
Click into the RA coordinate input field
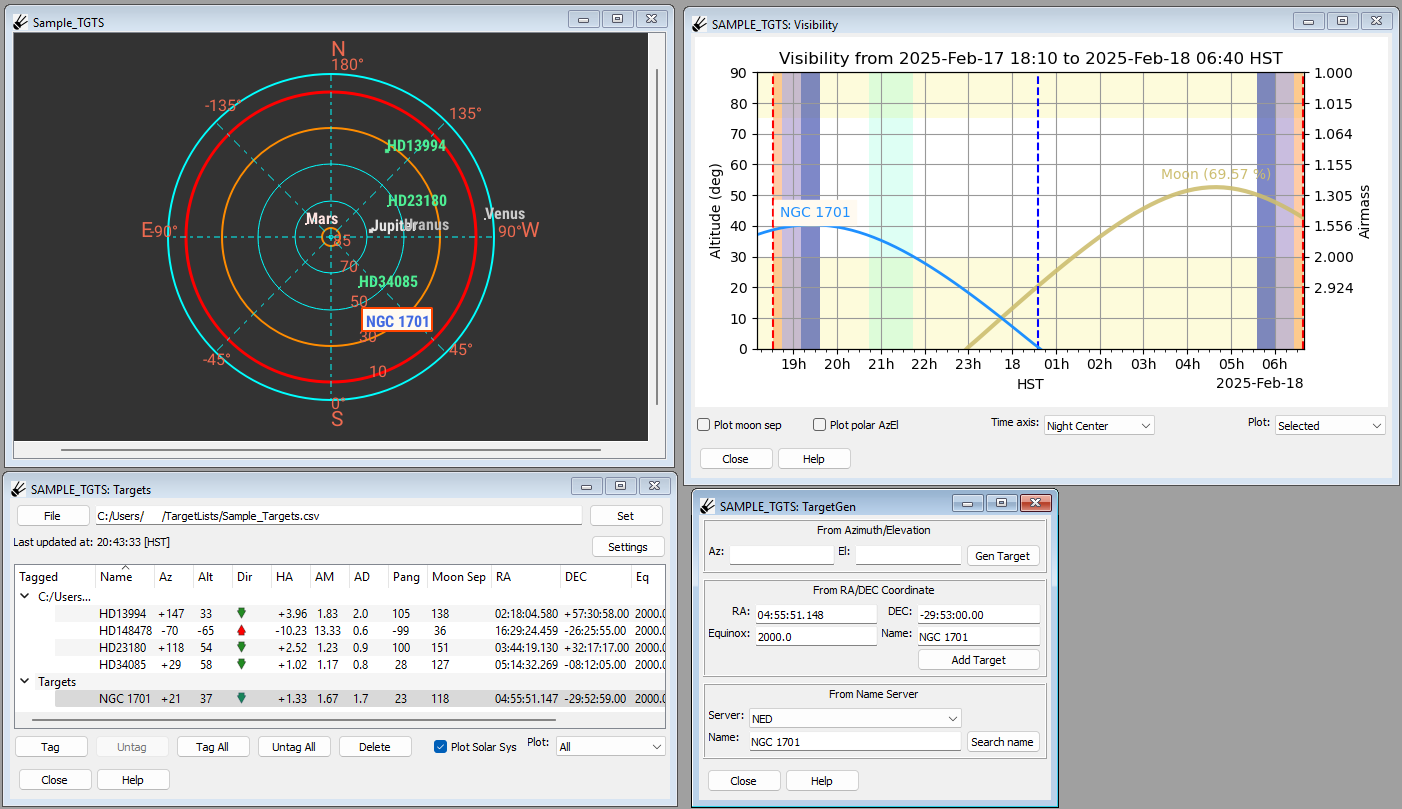click(x=815, y=614)
